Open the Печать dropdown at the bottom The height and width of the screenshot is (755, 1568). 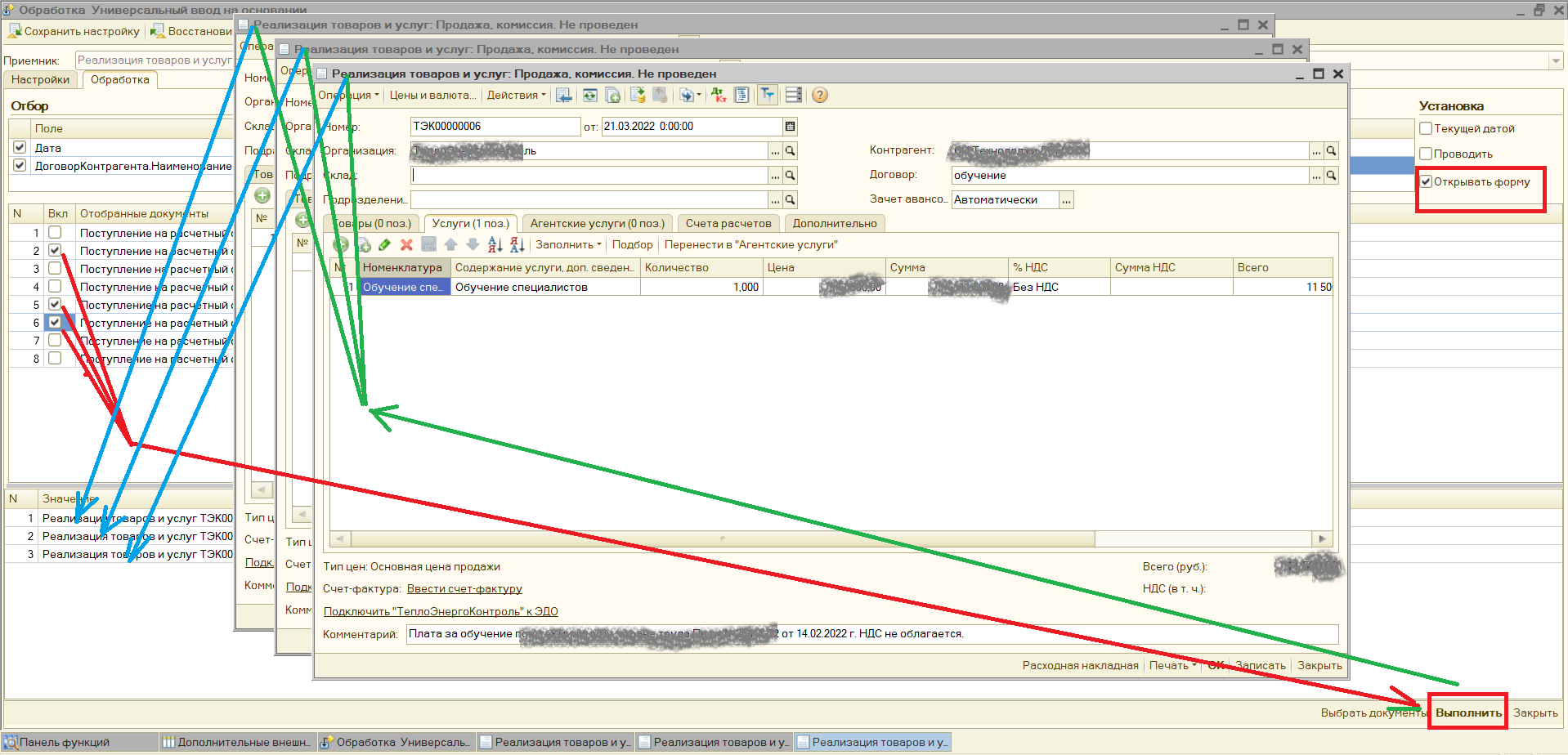[1172, 666]
